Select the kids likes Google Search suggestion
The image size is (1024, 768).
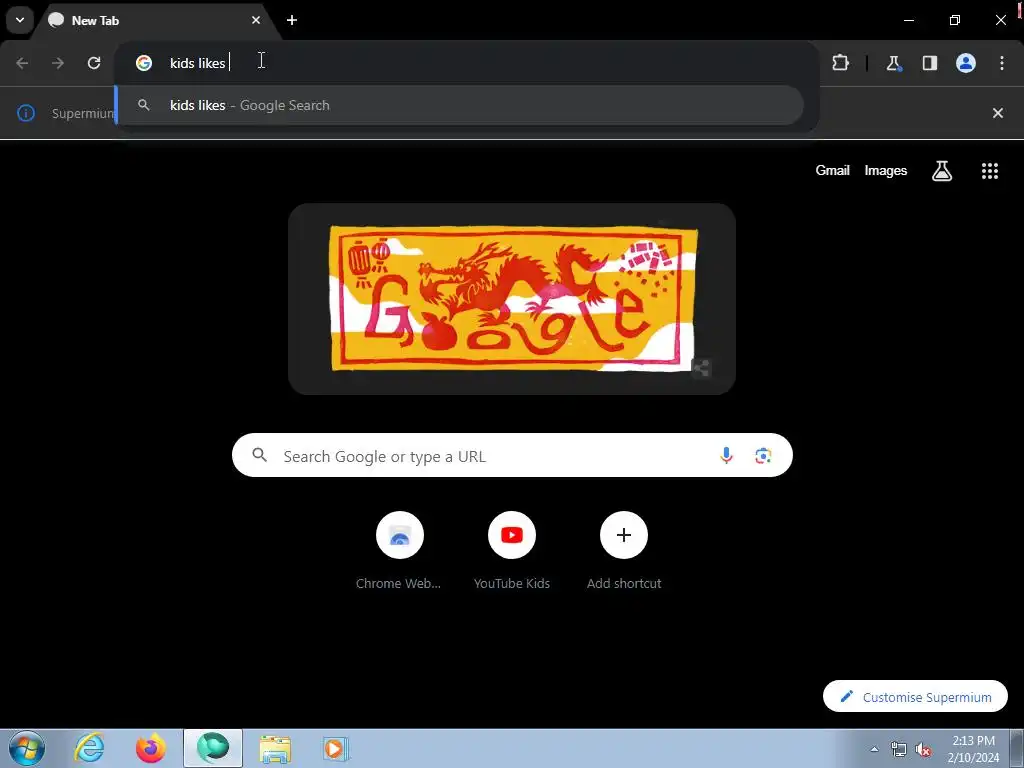click(x=460, y=105)
